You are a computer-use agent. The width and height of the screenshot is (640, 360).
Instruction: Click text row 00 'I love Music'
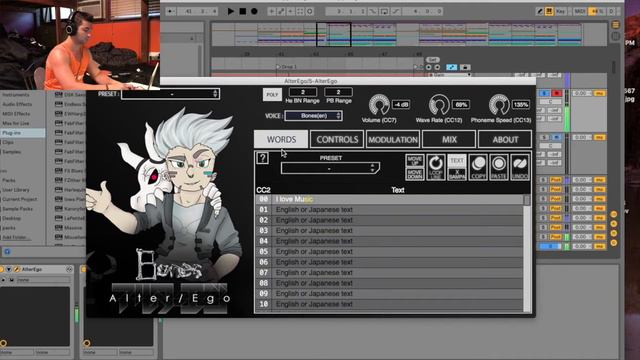[389, 199]
